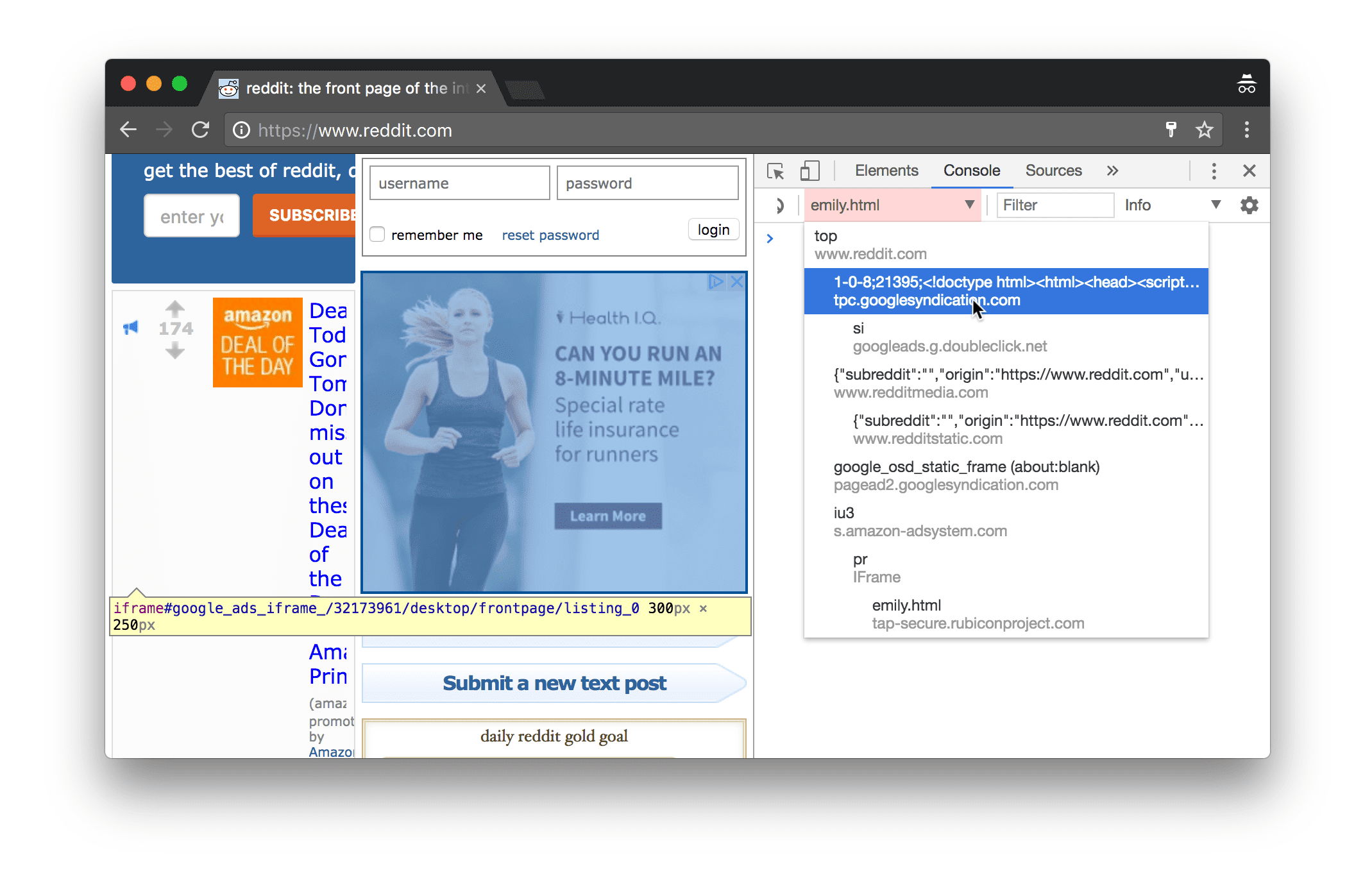The image size is (1372, 871).
Task: Select the username input field
Action: pos(457,183)
